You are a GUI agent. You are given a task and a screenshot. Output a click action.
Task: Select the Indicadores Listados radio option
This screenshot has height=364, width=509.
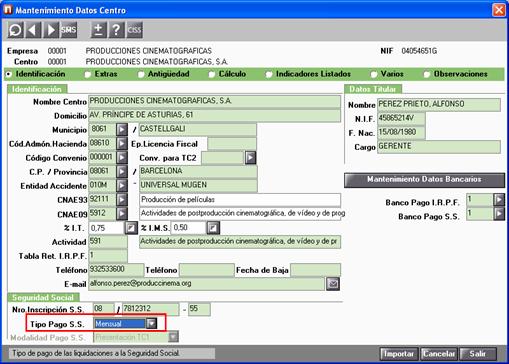[269, 74]
